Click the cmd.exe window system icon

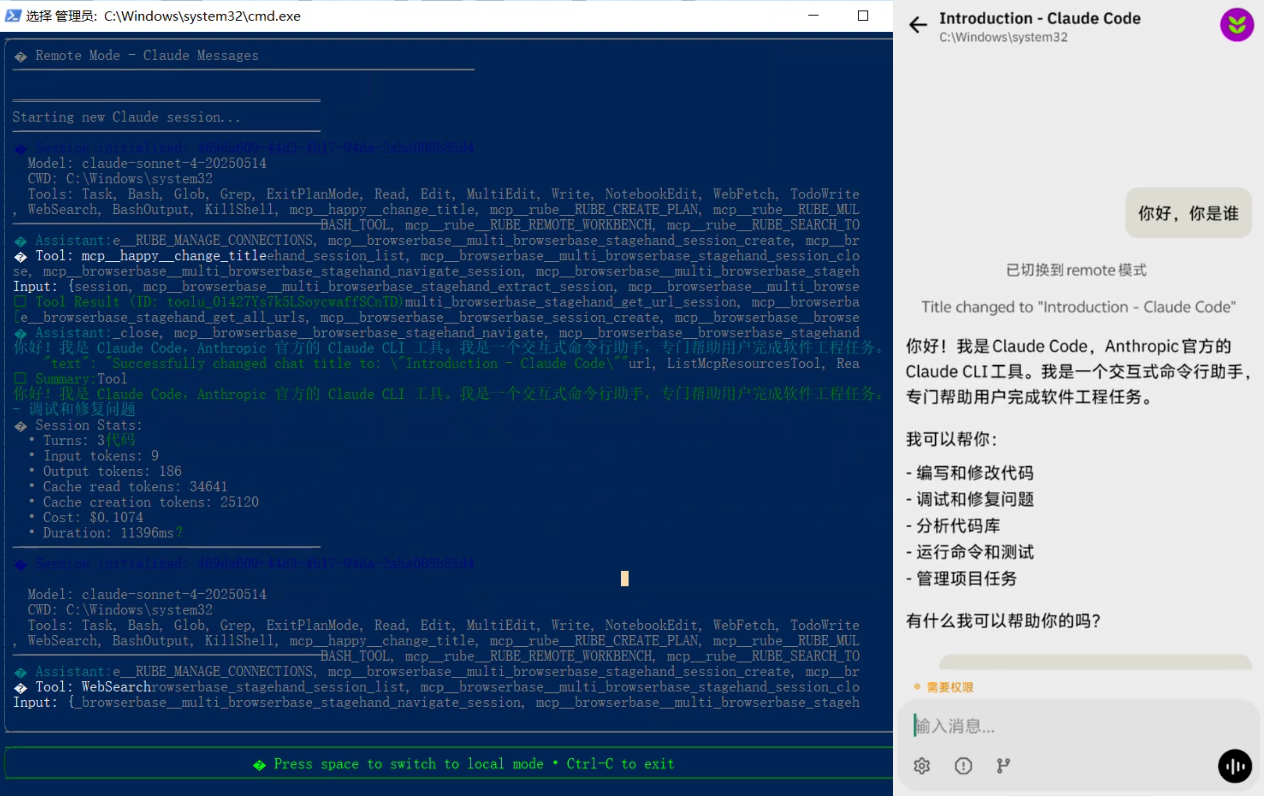click(x=14, y=16)
